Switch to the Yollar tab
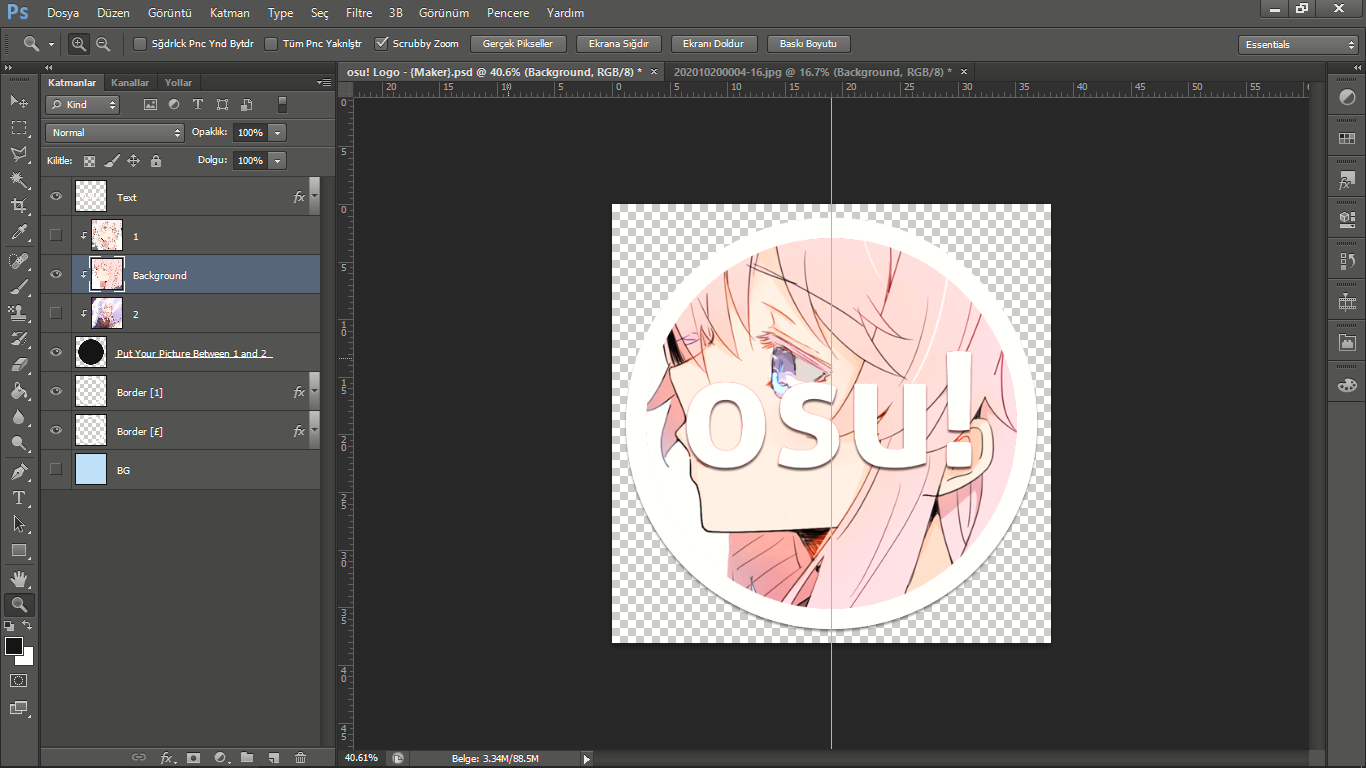1366x768 pixels. [x=179, y=83]
